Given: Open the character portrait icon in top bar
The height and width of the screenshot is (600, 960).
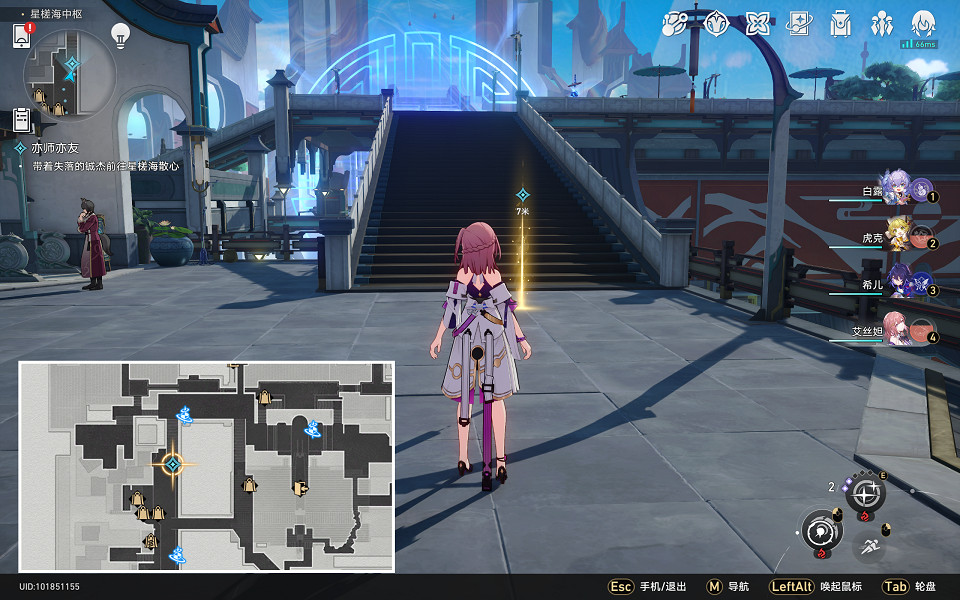Looking at the screenshot, I should (x=922, y=23).
